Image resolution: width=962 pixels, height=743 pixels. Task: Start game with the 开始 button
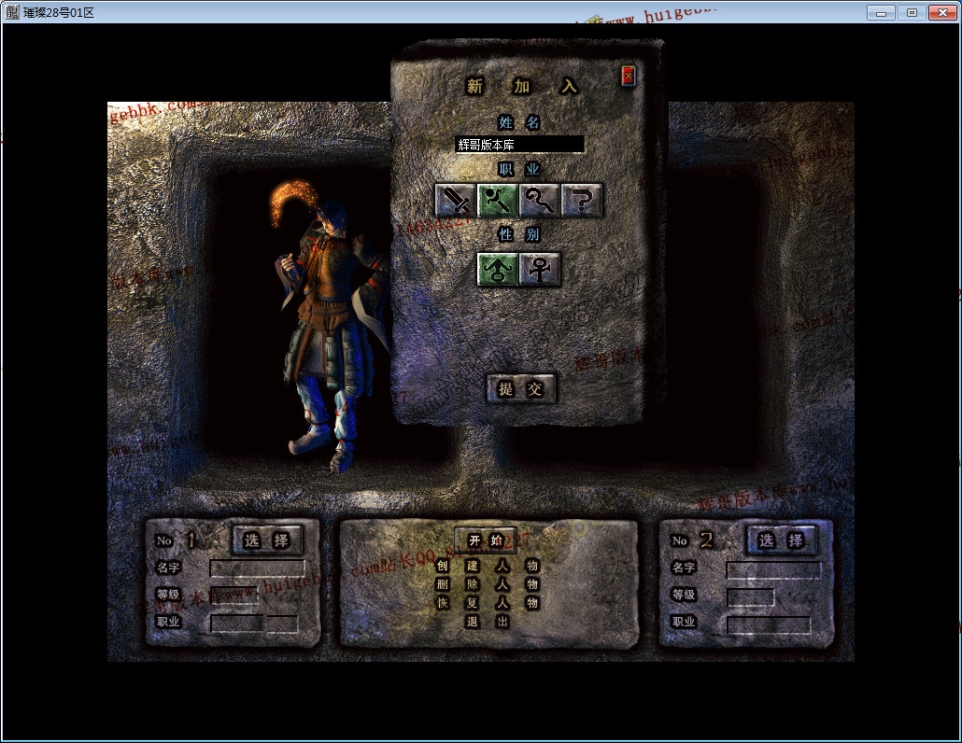[485, 540]
